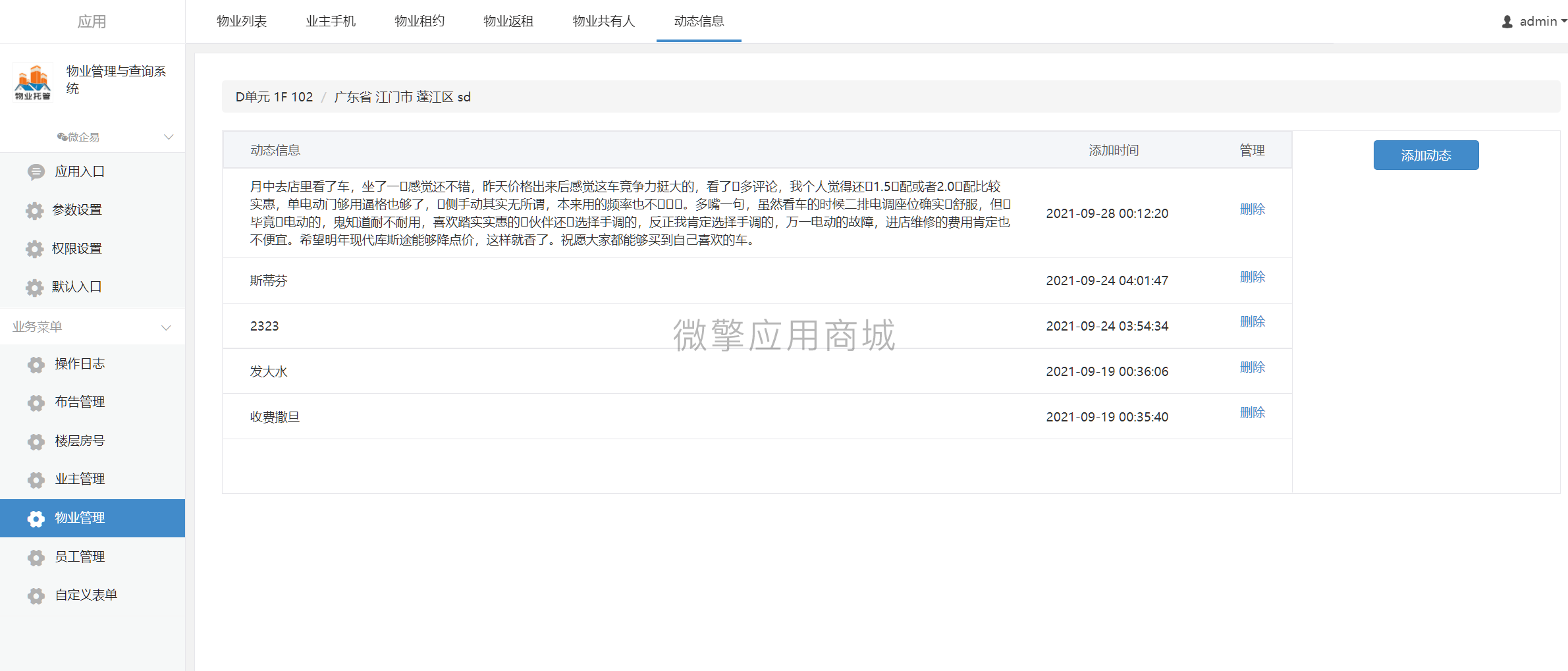The height and width of the screenshot is (671, 1568).
Task: Delete the 发大水 entry
Action: 1252,367
